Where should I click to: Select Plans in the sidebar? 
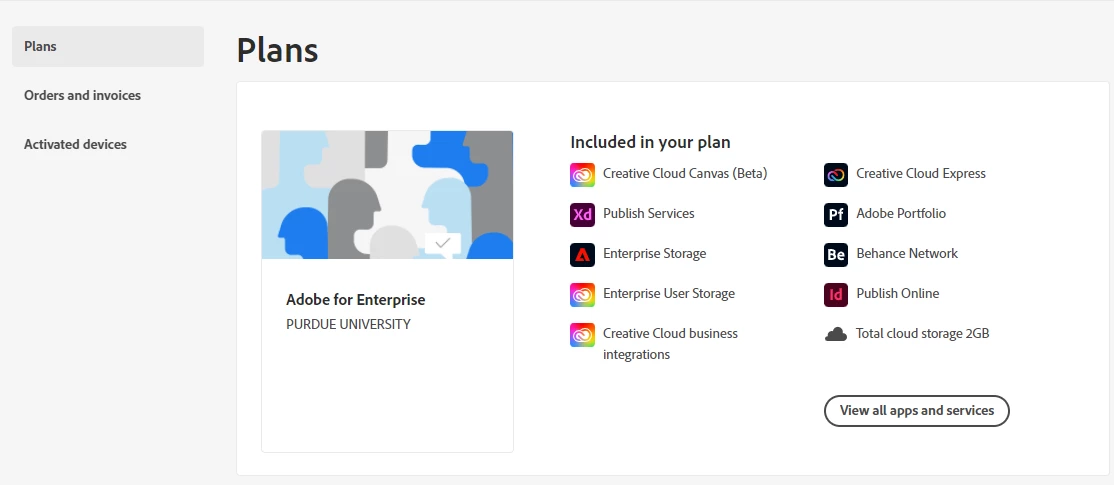tap(108, 46)
